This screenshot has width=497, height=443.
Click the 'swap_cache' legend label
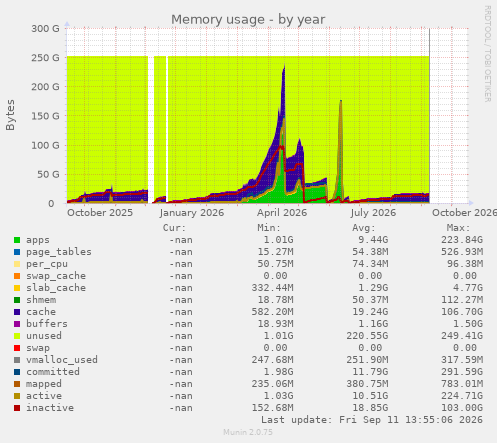56,276
